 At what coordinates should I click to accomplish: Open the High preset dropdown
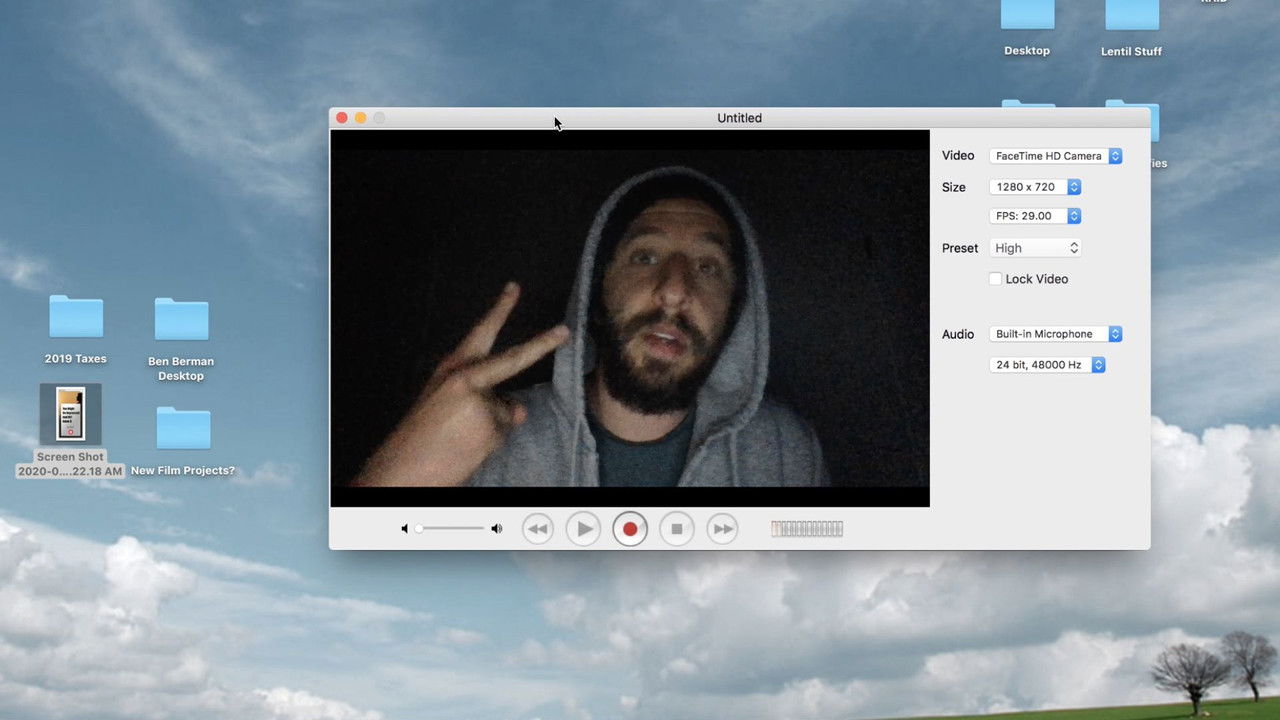pos(1035,248)
